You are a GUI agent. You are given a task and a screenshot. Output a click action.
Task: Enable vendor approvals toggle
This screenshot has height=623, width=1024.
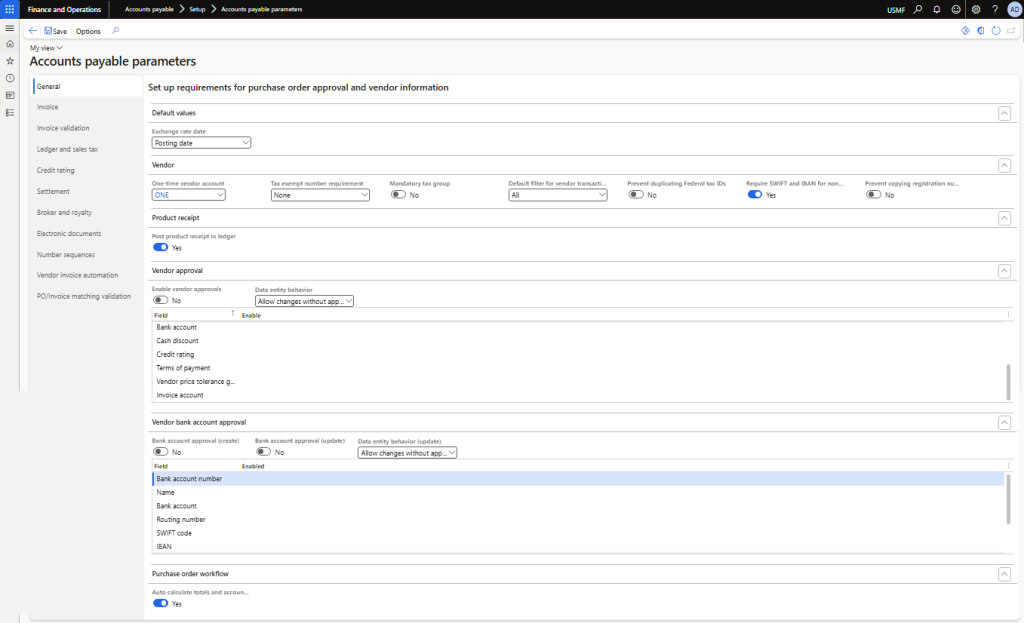click(160, 300)
